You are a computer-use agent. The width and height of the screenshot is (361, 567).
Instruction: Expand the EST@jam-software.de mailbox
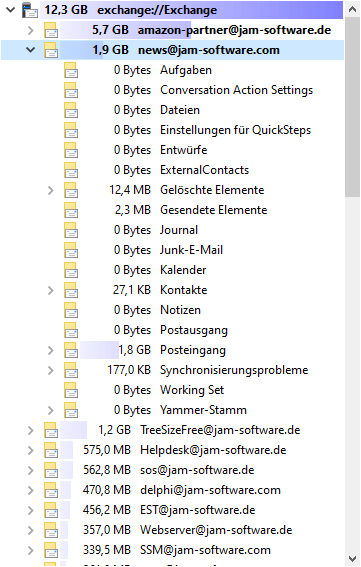[31, 510]
